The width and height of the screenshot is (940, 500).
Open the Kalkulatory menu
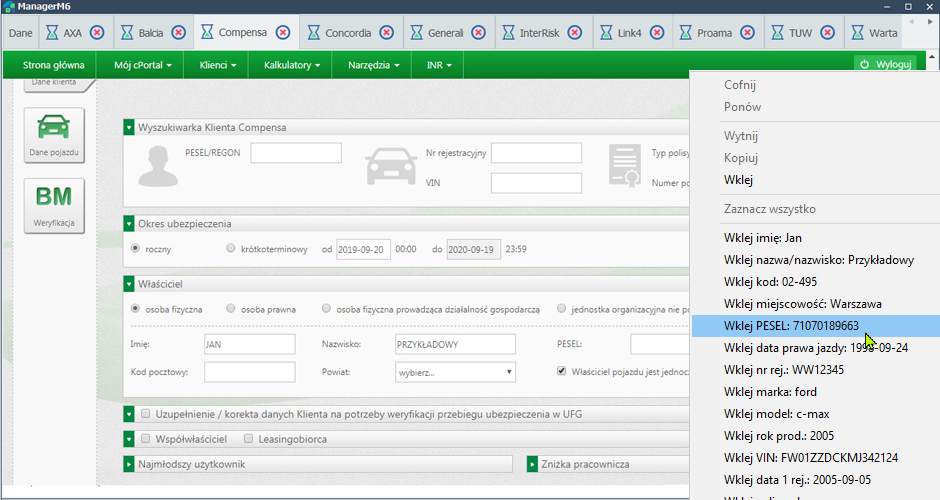tap(292, 65)
